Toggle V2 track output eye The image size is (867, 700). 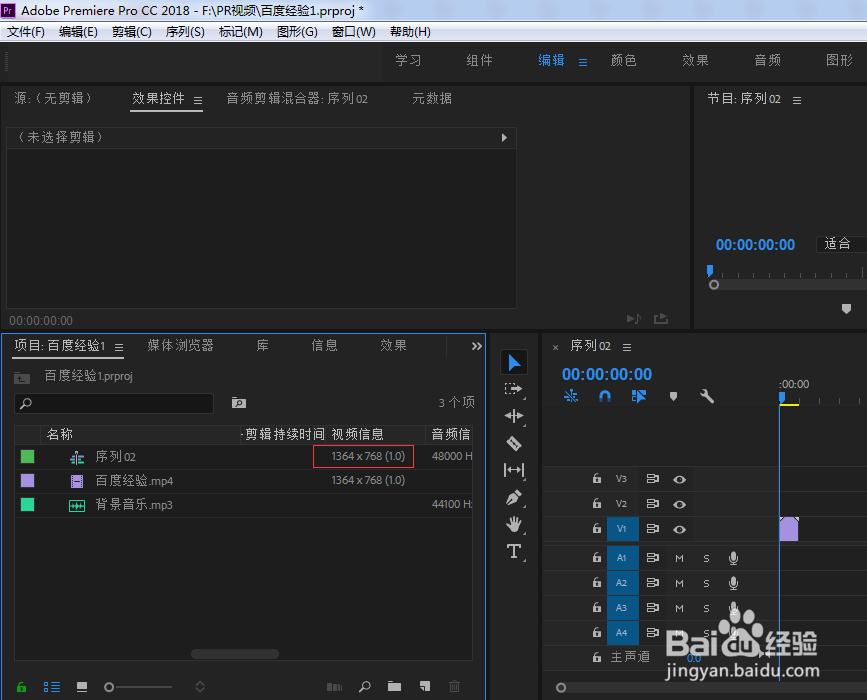pos(680,504)
